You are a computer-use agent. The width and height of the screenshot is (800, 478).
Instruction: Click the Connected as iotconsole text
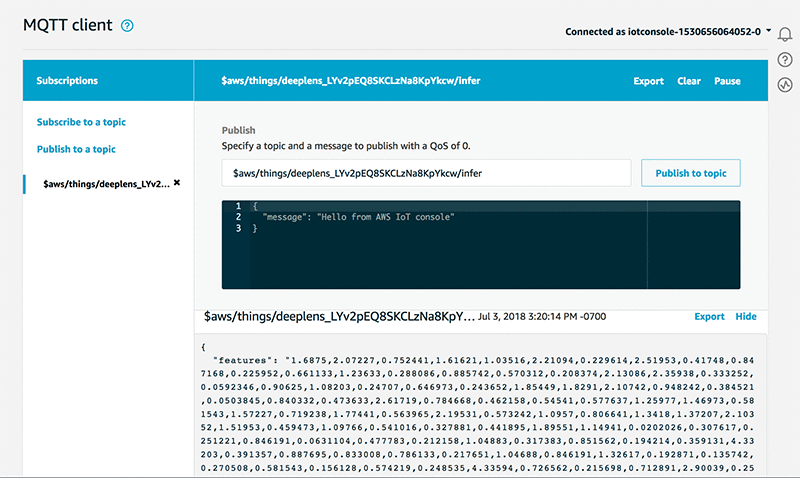663,32
